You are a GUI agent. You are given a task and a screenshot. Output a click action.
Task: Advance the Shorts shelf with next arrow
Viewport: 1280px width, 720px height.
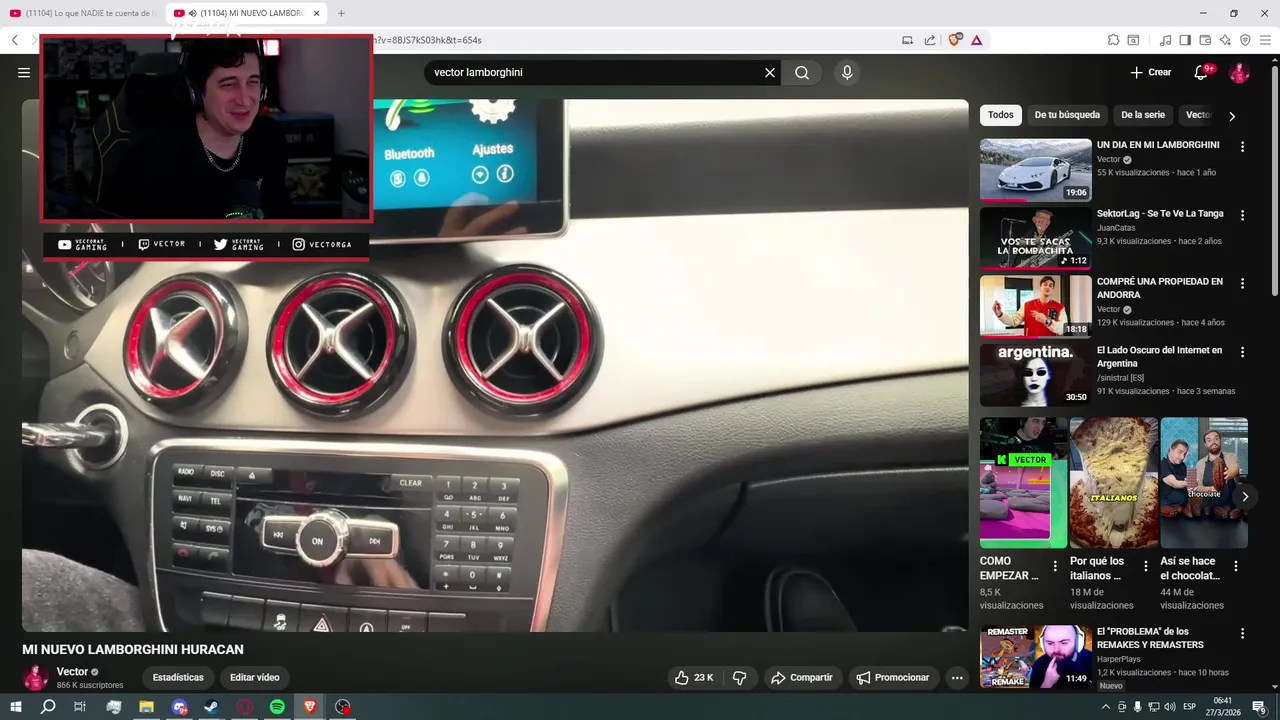click(1245, 496)
